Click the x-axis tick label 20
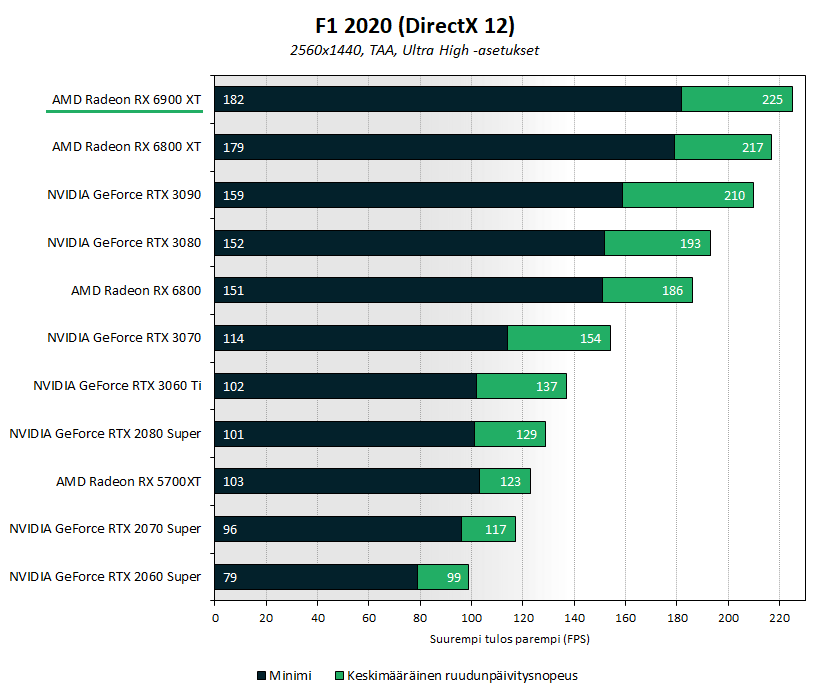The image size is (830, 697). tap(266, 618)
